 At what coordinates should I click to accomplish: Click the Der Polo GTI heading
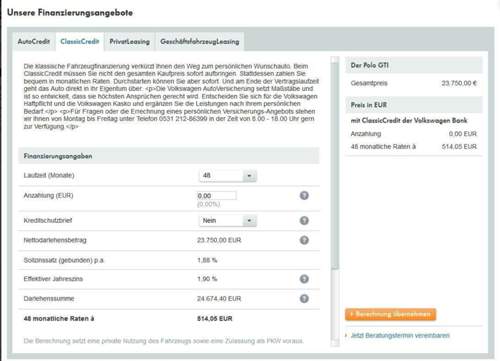click(370, 65)
